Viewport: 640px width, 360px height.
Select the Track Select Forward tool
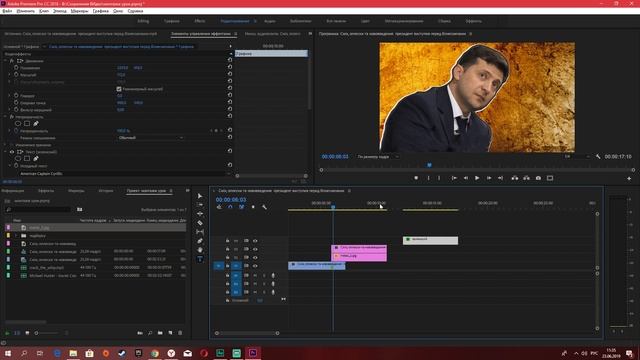(200, 204)
